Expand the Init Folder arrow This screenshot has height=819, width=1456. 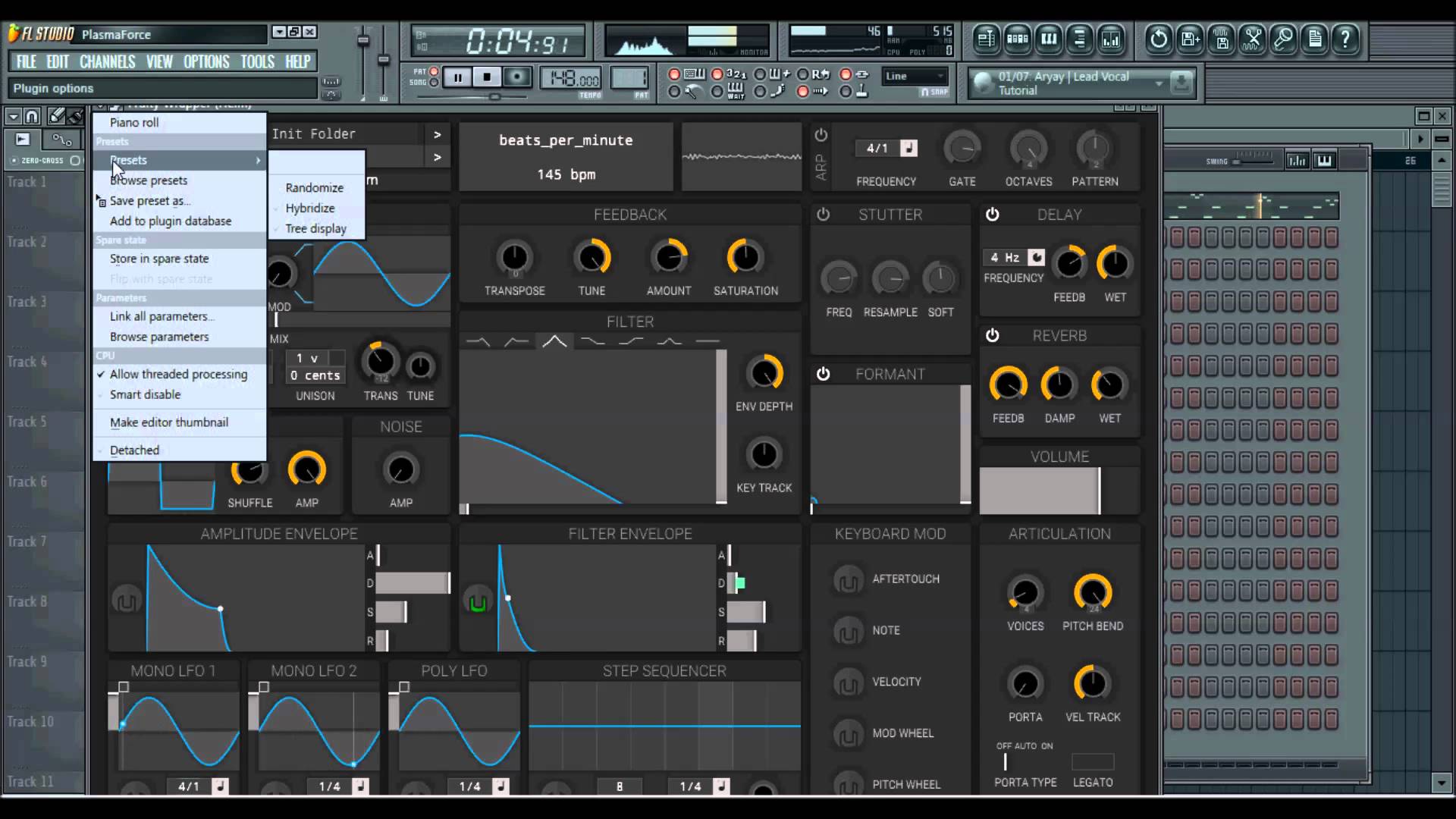point(437,133)
